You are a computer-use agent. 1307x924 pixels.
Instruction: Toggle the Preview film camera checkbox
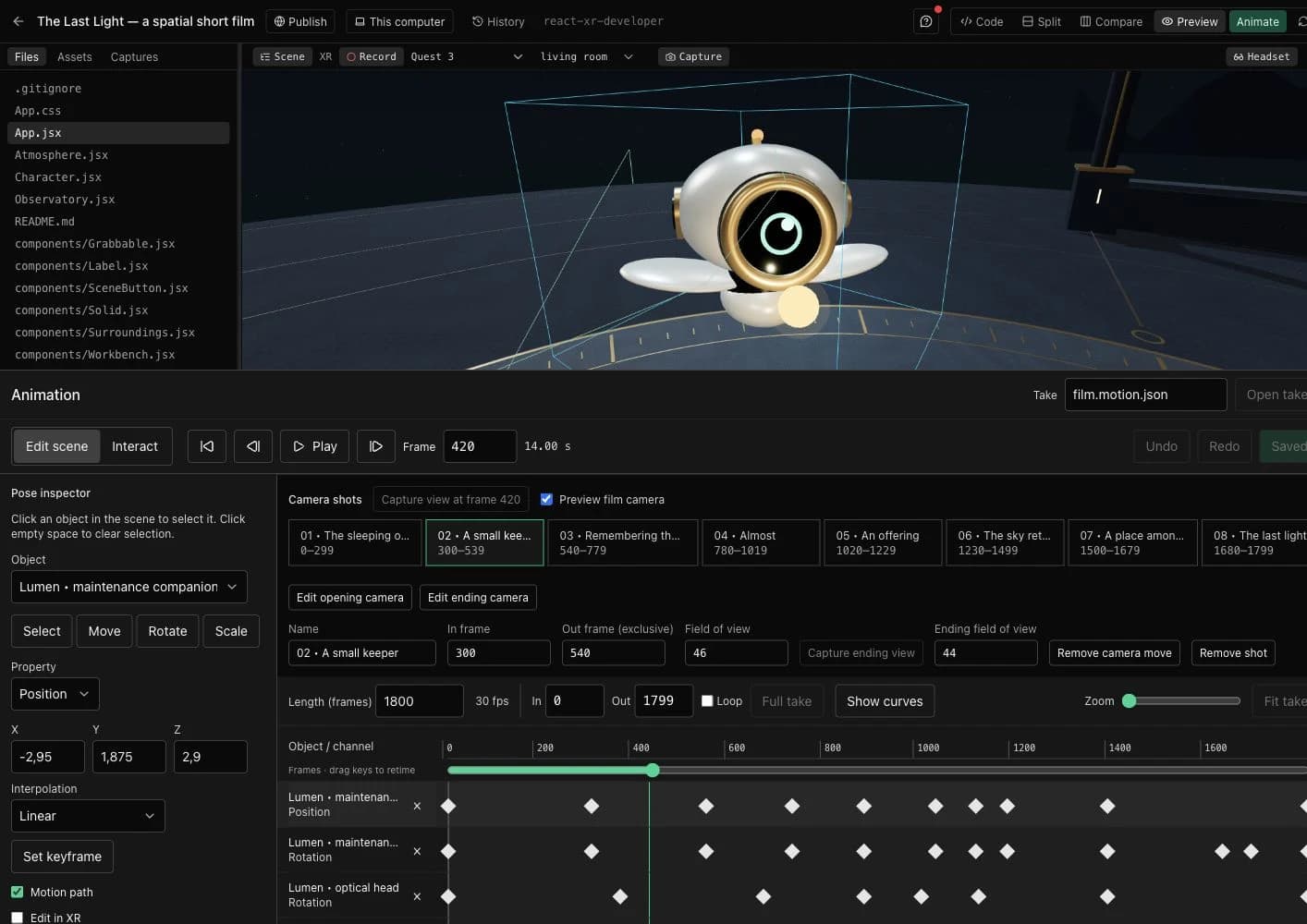tap(546, 499)
